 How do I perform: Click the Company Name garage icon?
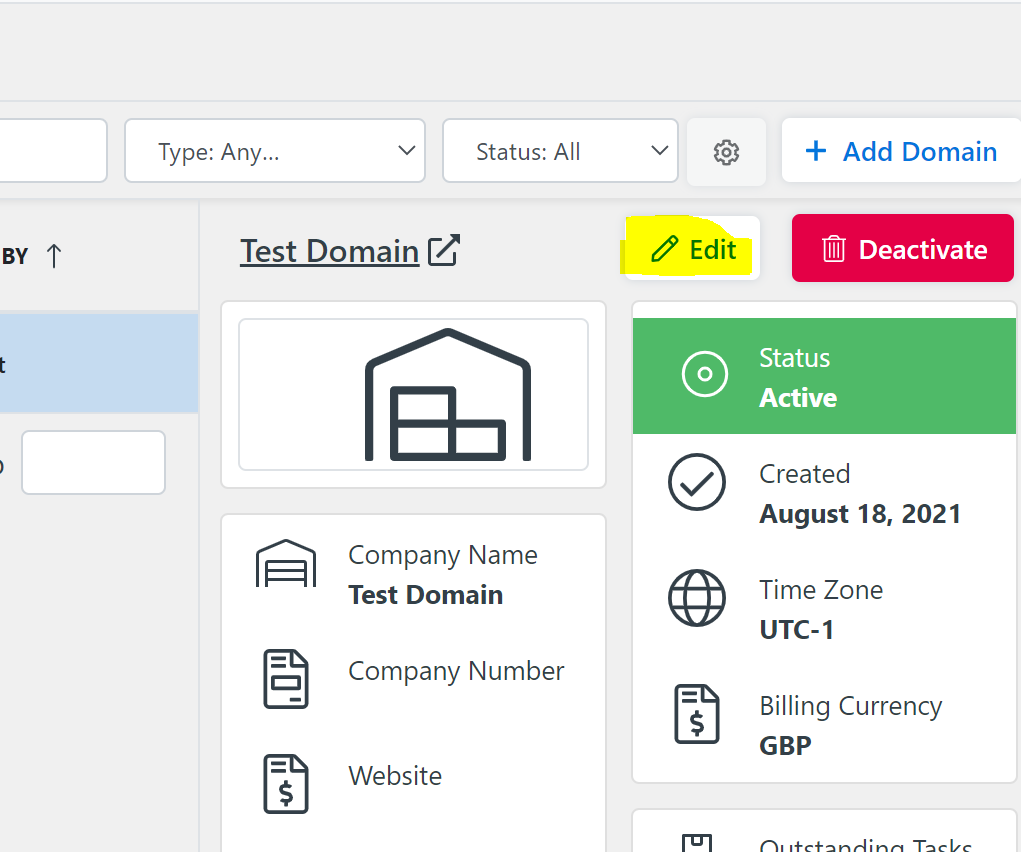pyautogui.click(x=286, y=563)
